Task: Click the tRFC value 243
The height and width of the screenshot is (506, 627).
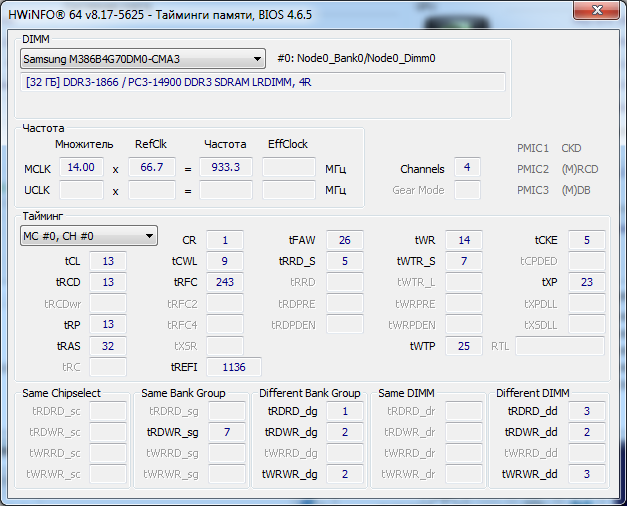Action: point(225,282)
